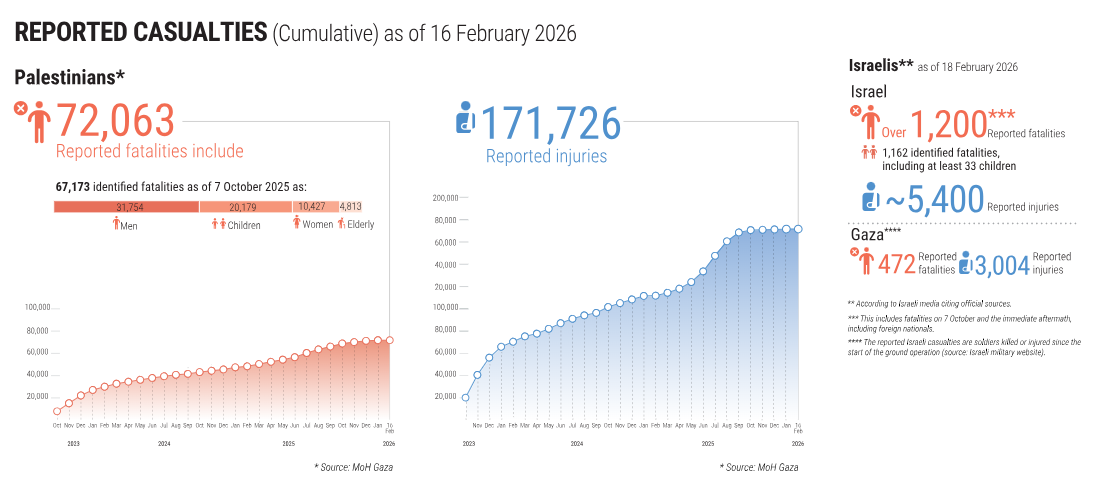The height and width of the screenshot is (489, 1110).
Task: Click the first data point on injuries chart
Action: click(466, 397)
